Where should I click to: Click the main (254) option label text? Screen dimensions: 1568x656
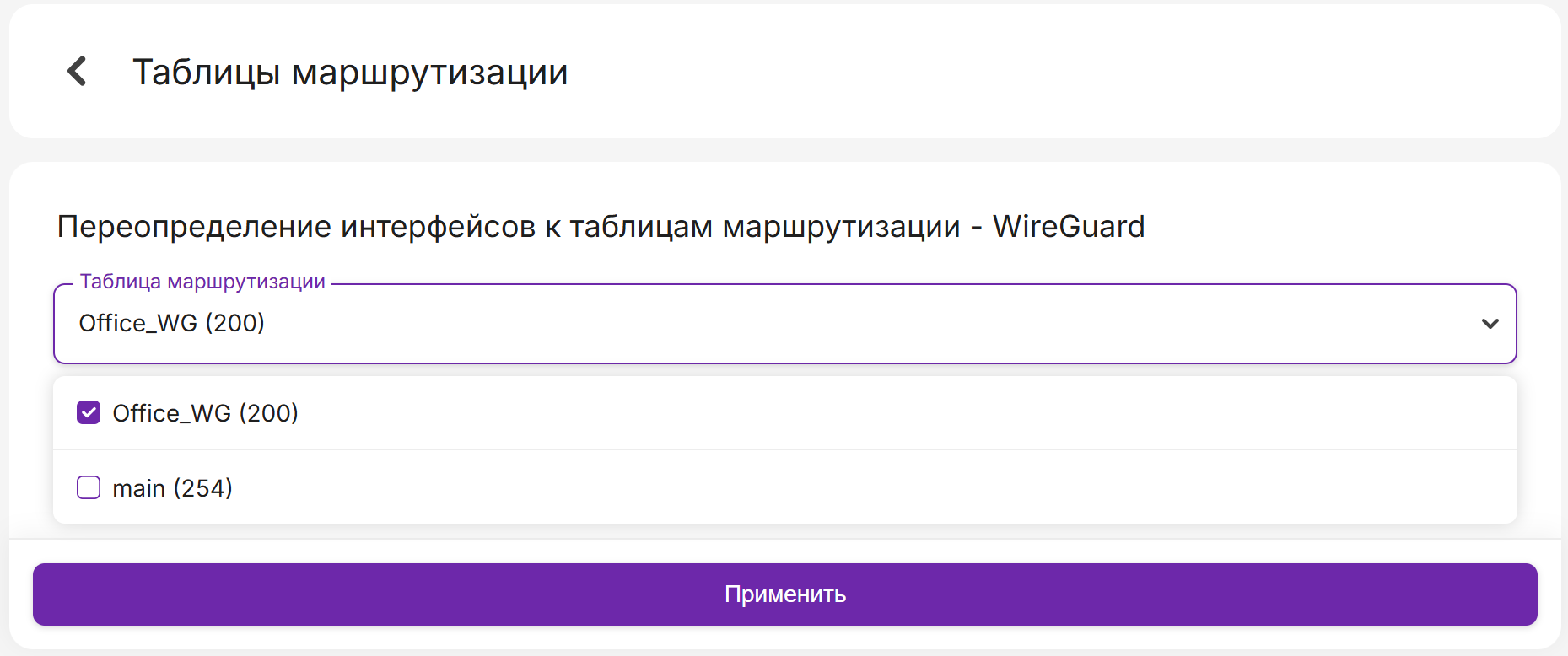click(173, 488)
